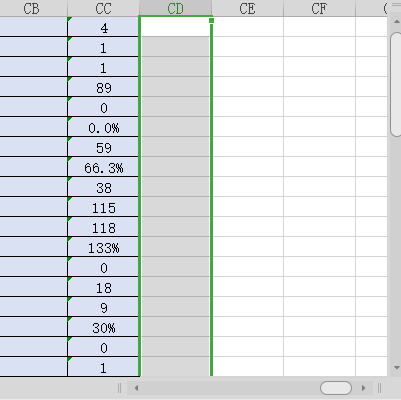Click the horizontal scrollbar thumb

pyautogui.click(x=336, y=388)
